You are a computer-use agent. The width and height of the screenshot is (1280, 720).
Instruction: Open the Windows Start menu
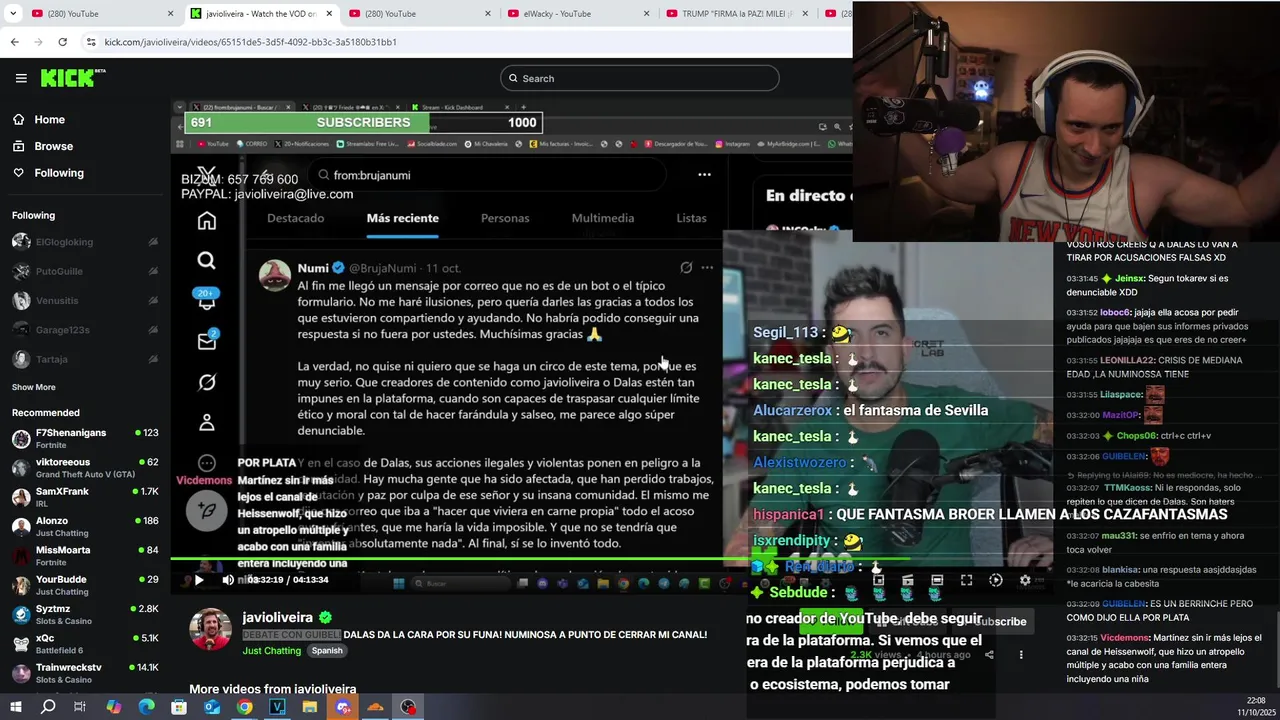tap(15, 707)
